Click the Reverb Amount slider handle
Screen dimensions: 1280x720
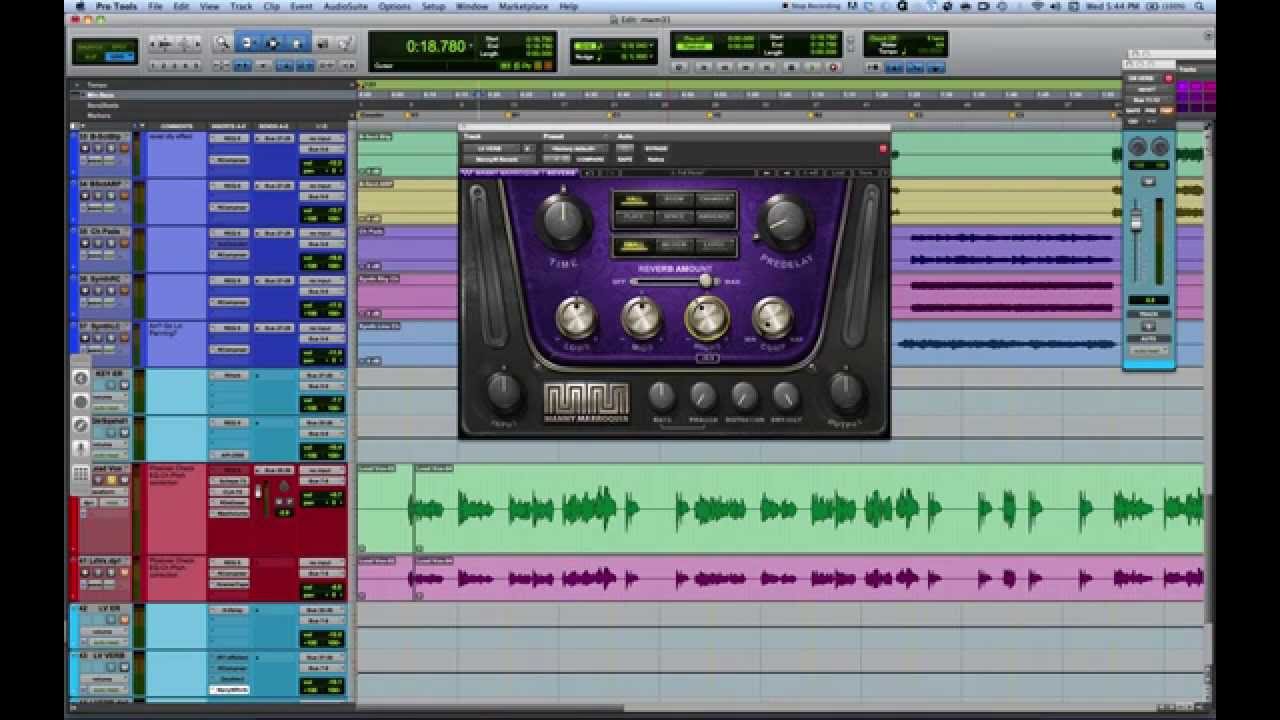[x=706, y=281]
